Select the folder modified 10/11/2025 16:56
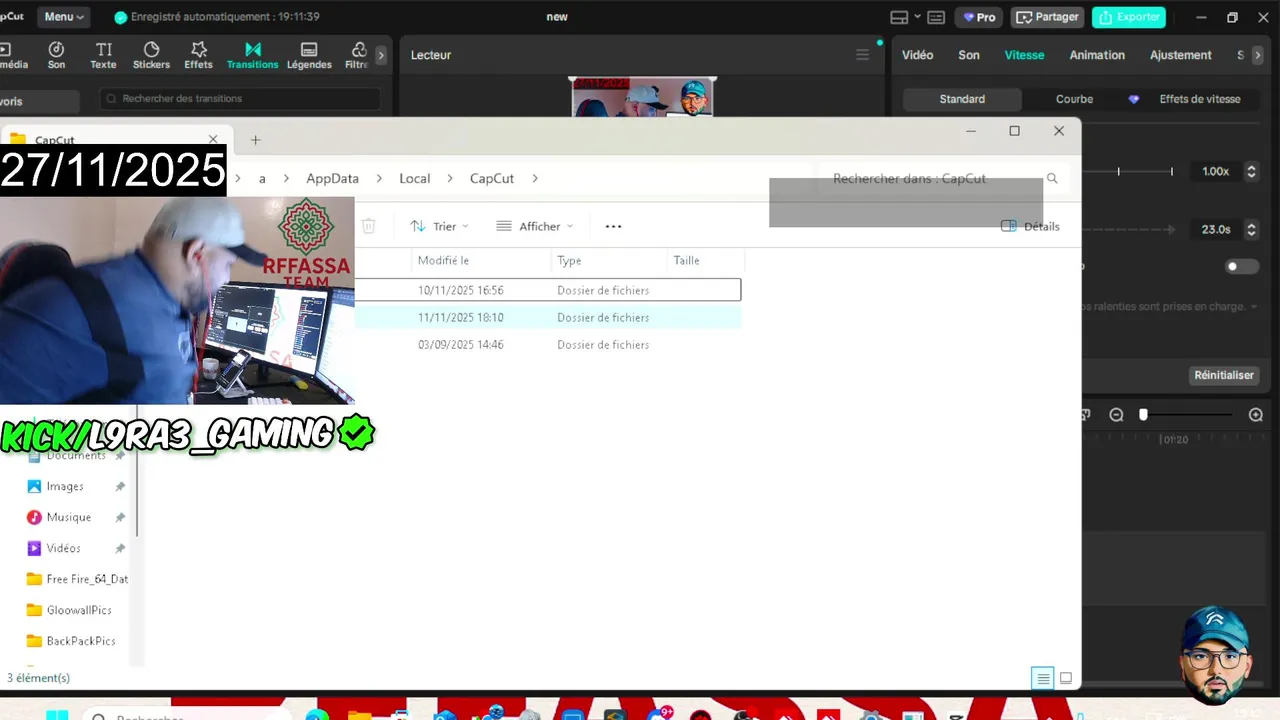This screenshot has width=1280, height=720. click(548, 290)
